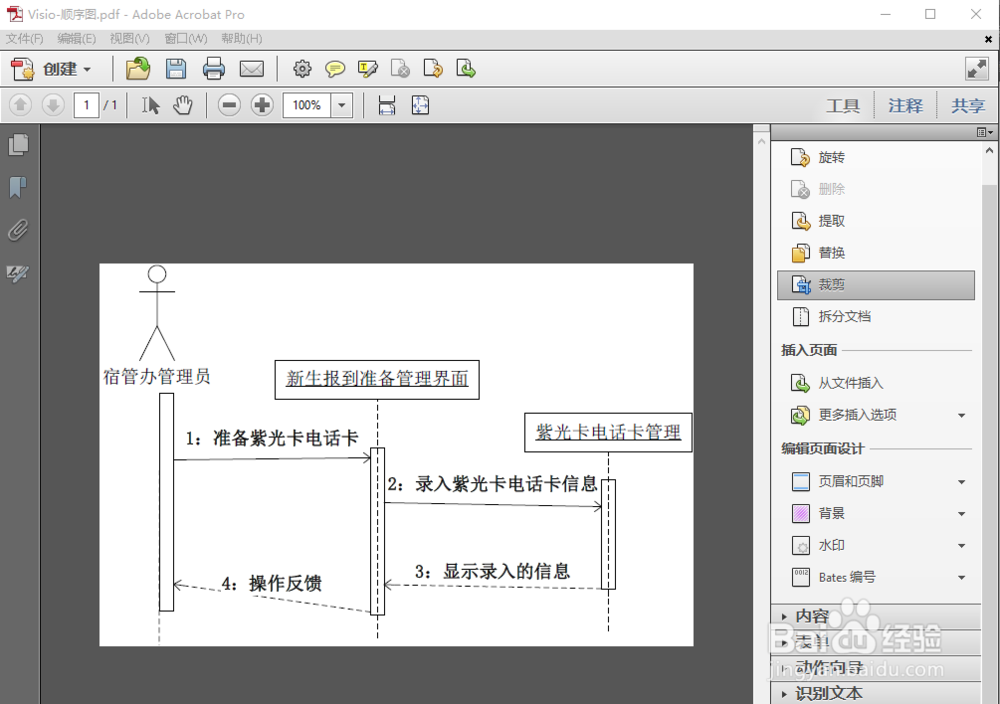The height and width of the screenshot is (704, 1000).
Task: Click the 100% zoom value field
Action: click(x=307, y=105)
